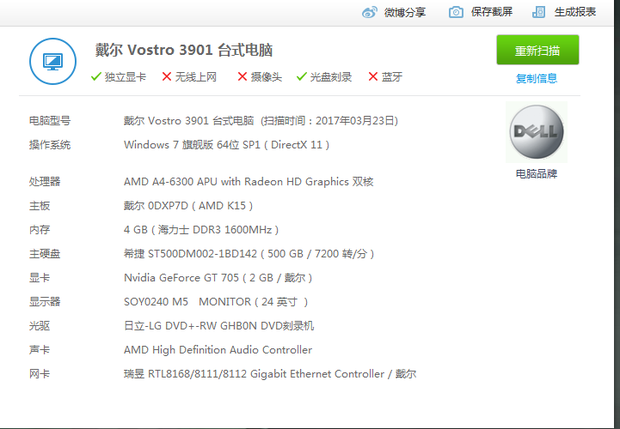Image resolution: width=620 pixels, height=429 pixels.
Task: Click the 微博分享 text link
Action: tap(405, 13)
